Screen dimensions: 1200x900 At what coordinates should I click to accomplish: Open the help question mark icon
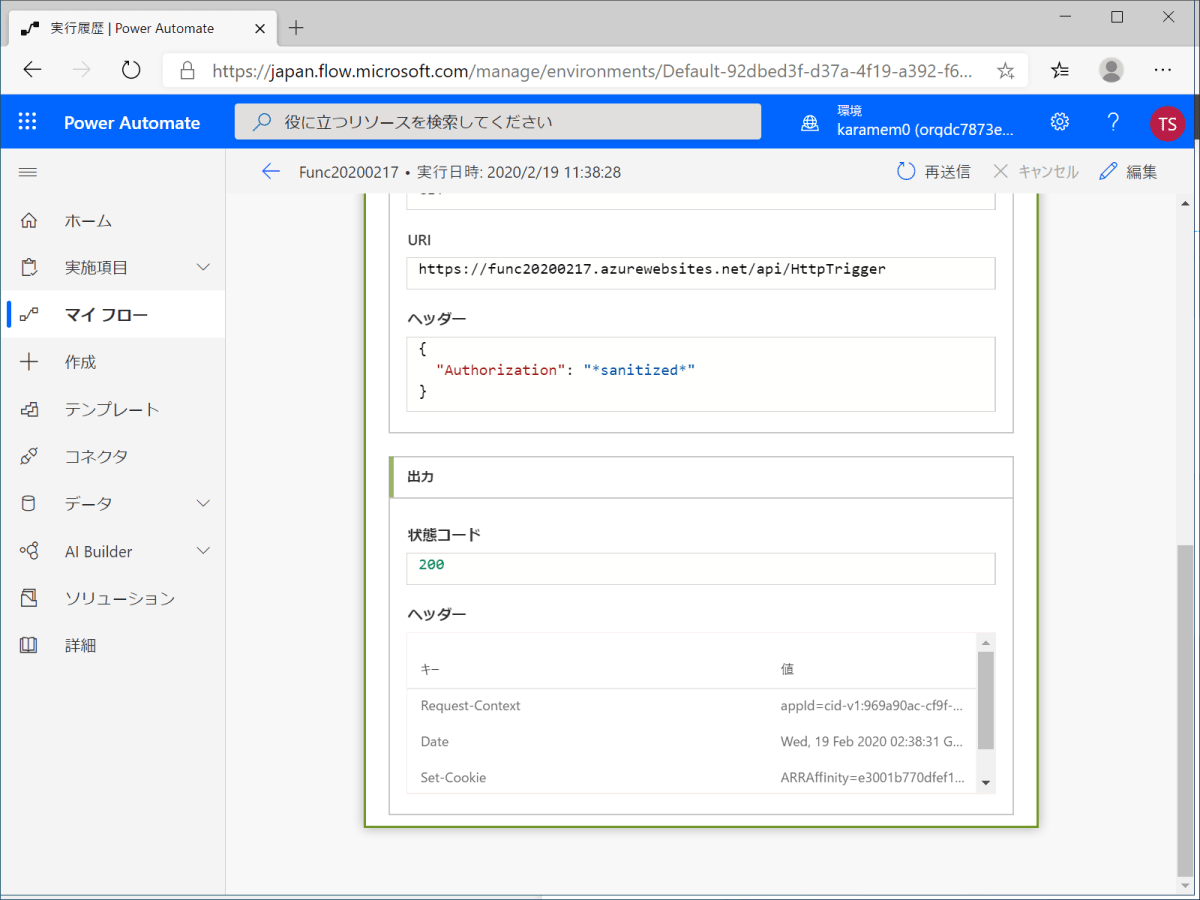pyautogui.click(x=1113, y=122)
